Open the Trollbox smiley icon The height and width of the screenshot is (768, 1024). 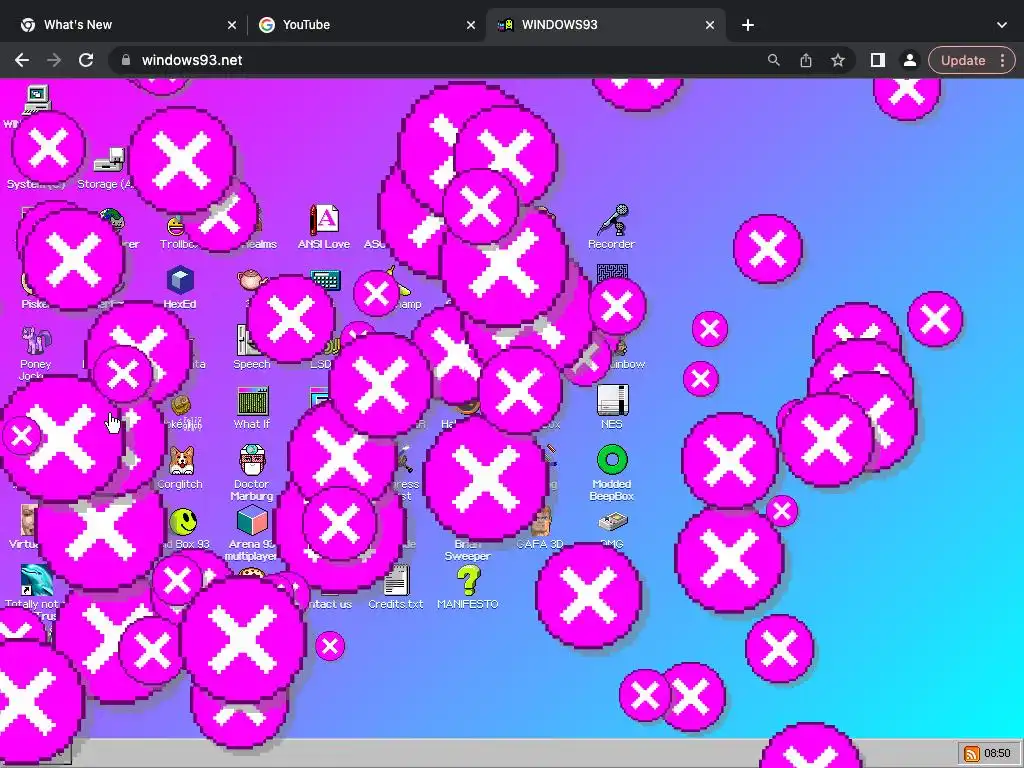tap(176, 226)
